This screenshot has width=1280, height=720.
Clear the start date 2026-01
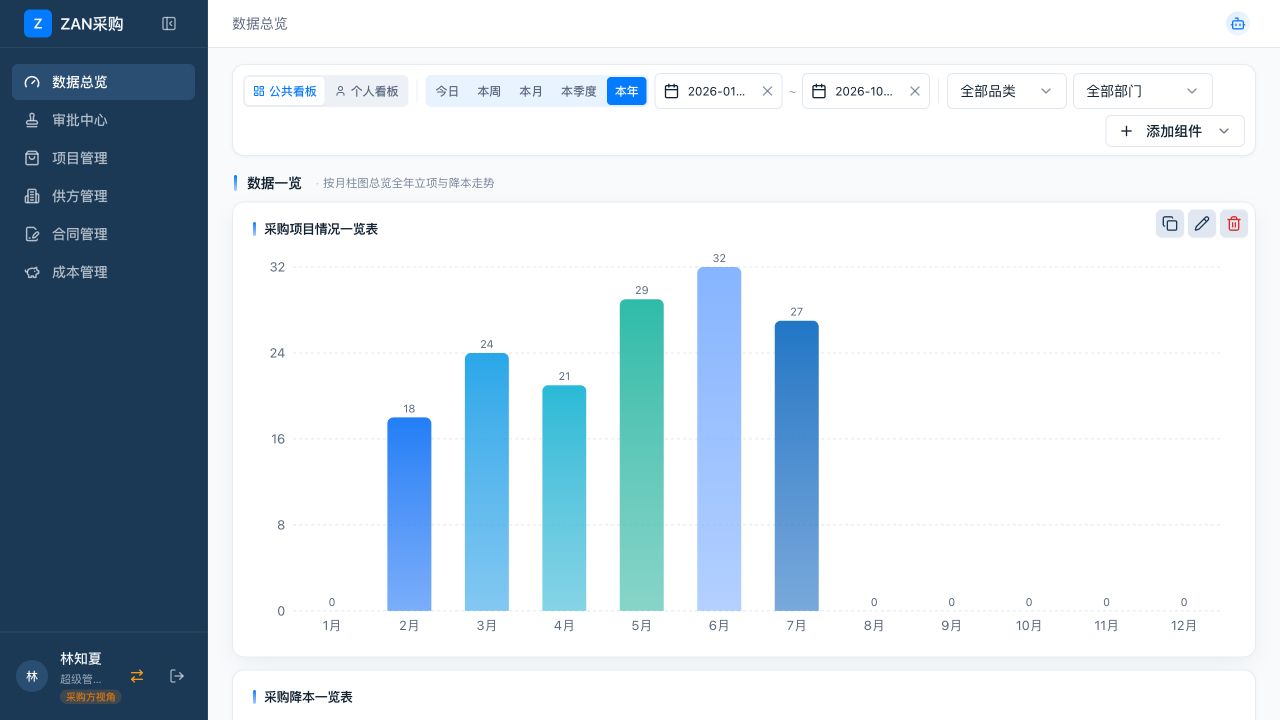(x=767, y=91)
